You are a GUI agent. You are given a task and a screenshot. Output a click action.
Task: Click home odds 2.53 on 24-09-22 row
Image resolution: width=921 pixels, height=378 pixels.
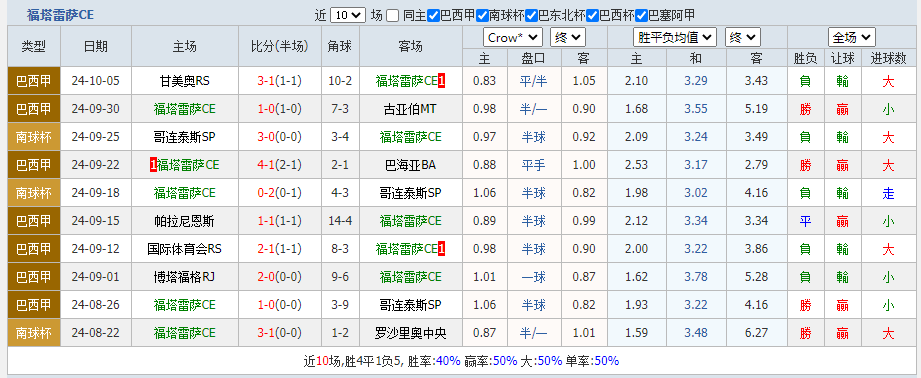637,165
